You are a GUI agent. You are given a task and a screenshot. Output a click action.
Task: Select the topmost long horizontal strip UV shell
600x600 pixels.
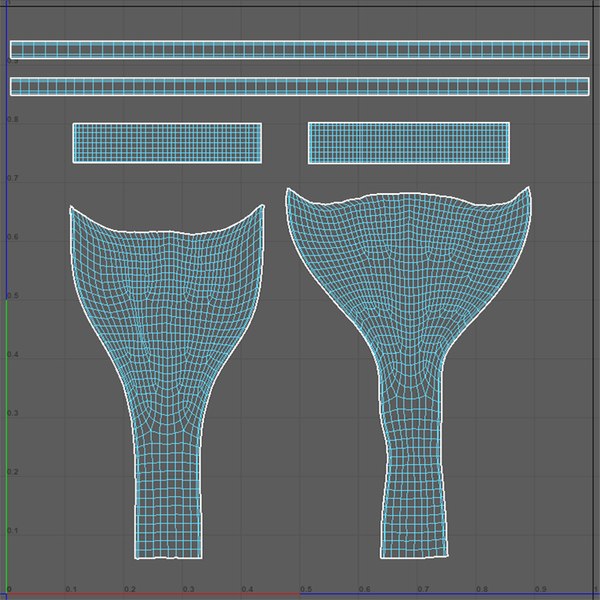[300, 50]
